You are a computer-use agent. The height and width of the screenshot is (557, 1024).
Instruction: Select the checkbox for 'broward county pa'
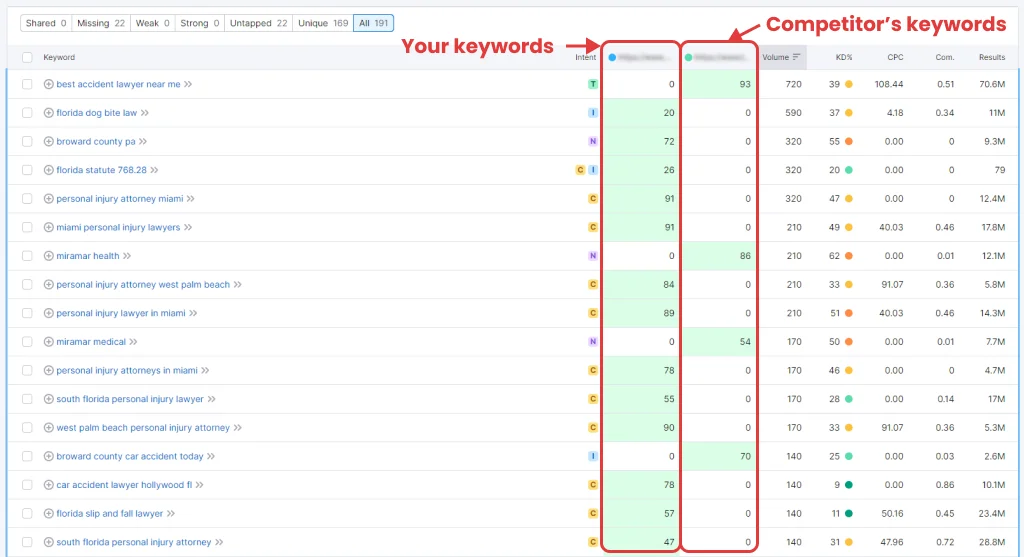pyautogui.click(x=27, y=142)
